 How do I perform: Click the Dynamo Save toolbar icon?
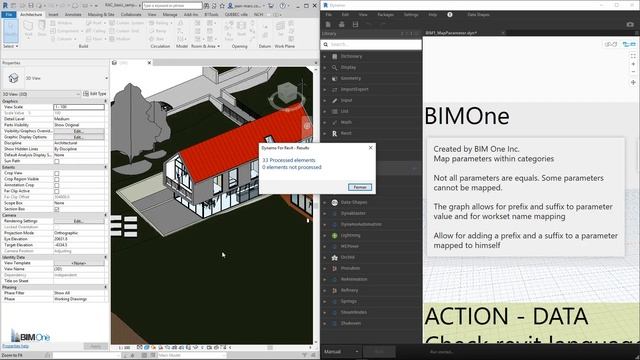[x=356, y=24]
